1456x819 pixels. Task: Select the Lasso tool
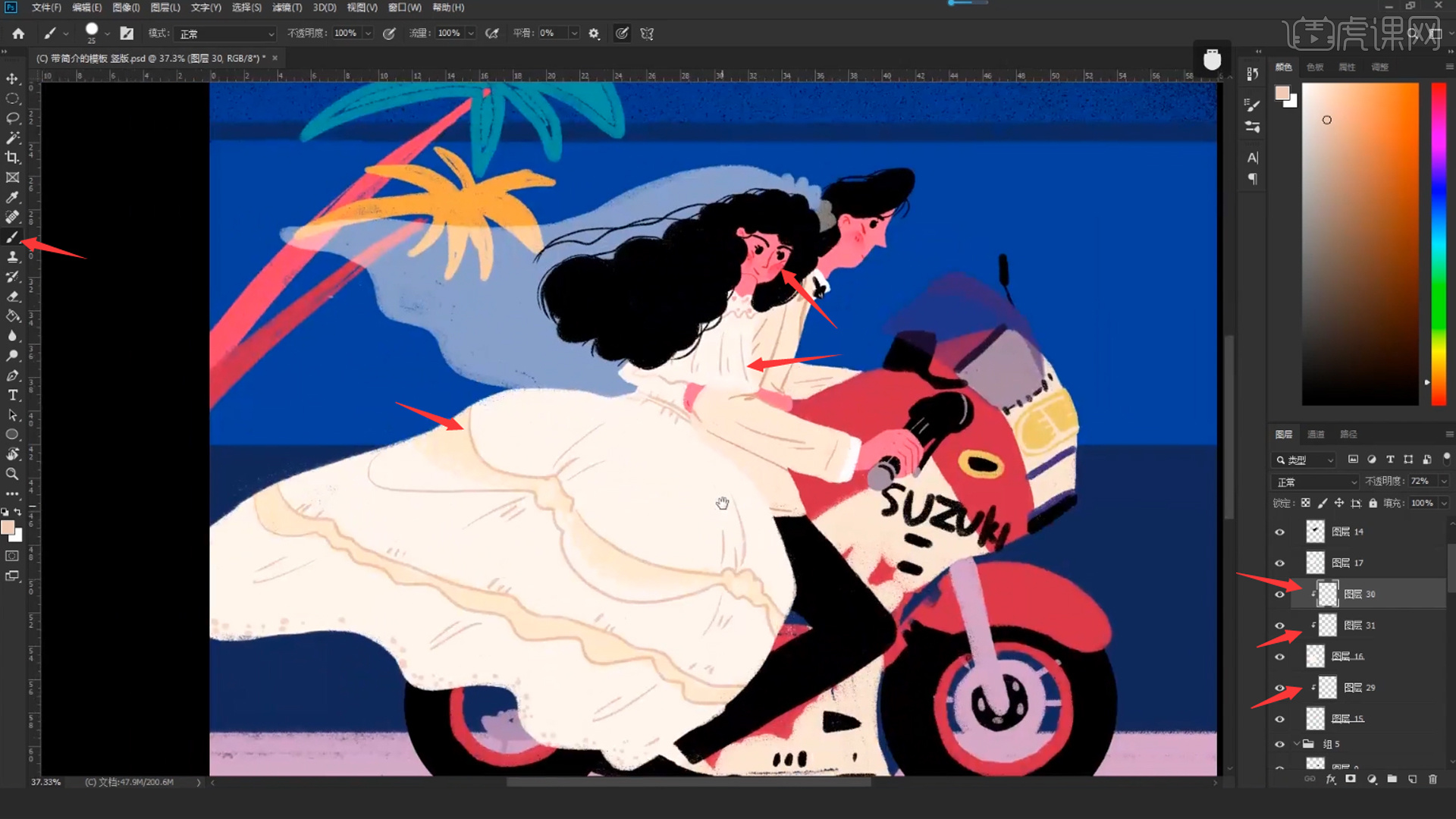[x=12, y=118]
